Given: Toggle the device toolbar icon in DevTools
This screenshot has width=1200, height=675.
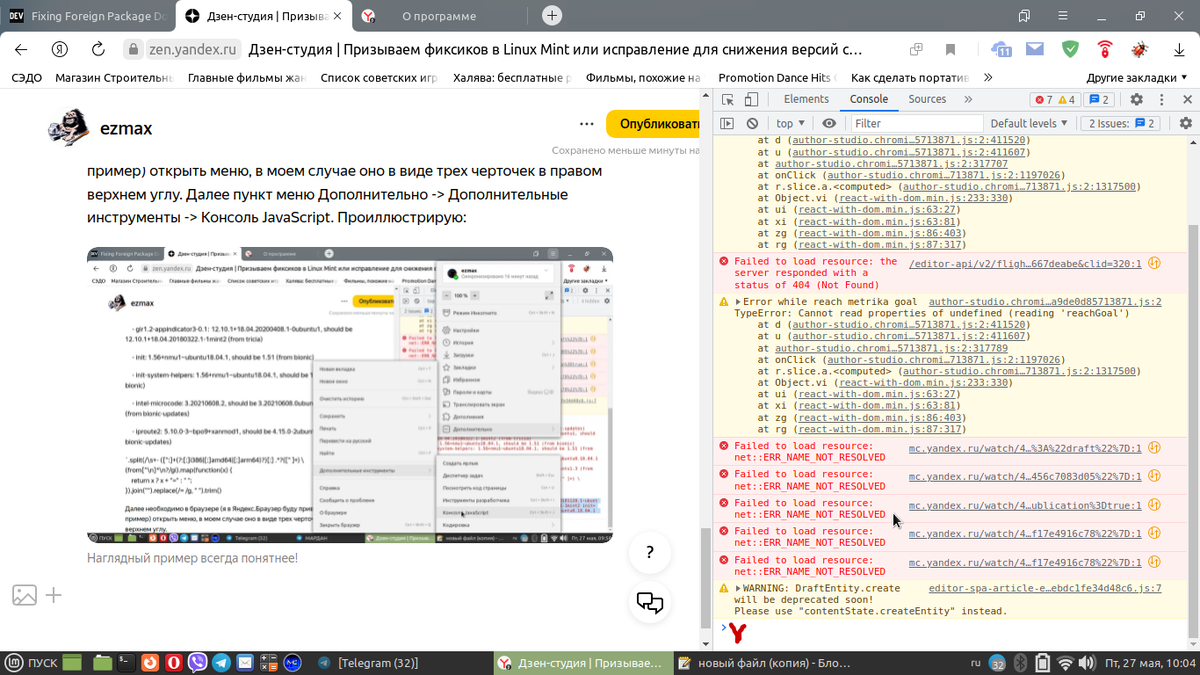Looking at the screenshot, I should point(751,100).
